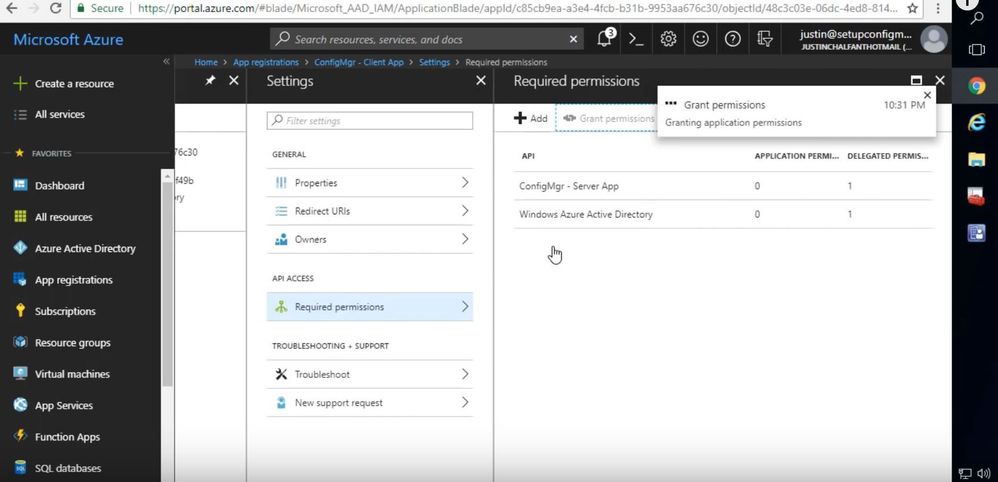998x482 pixels.
Task: Expand the Properties settings row
Action: (x=369, y=183)
